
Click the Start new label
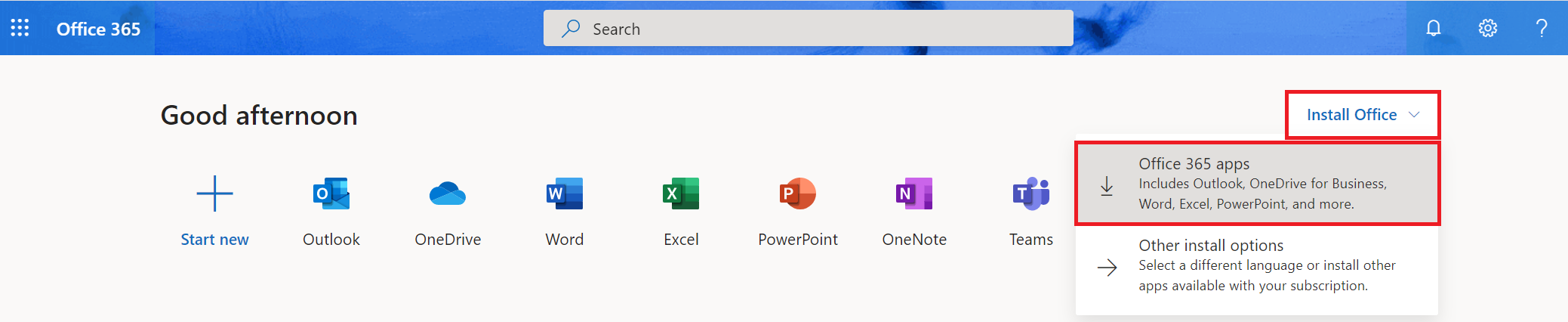coord(214,240)
